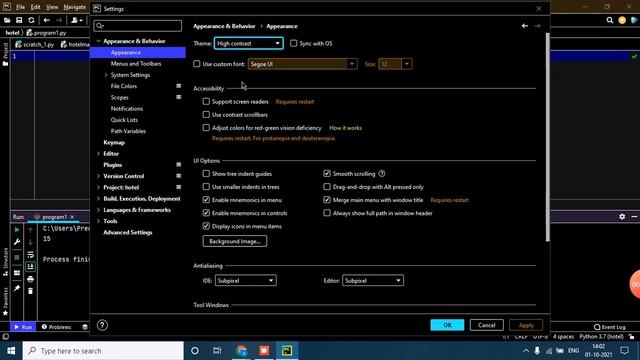The image size is (640, 360).
Task: Collapse Appearance & Behavior tree node
Action: point(98,41)
